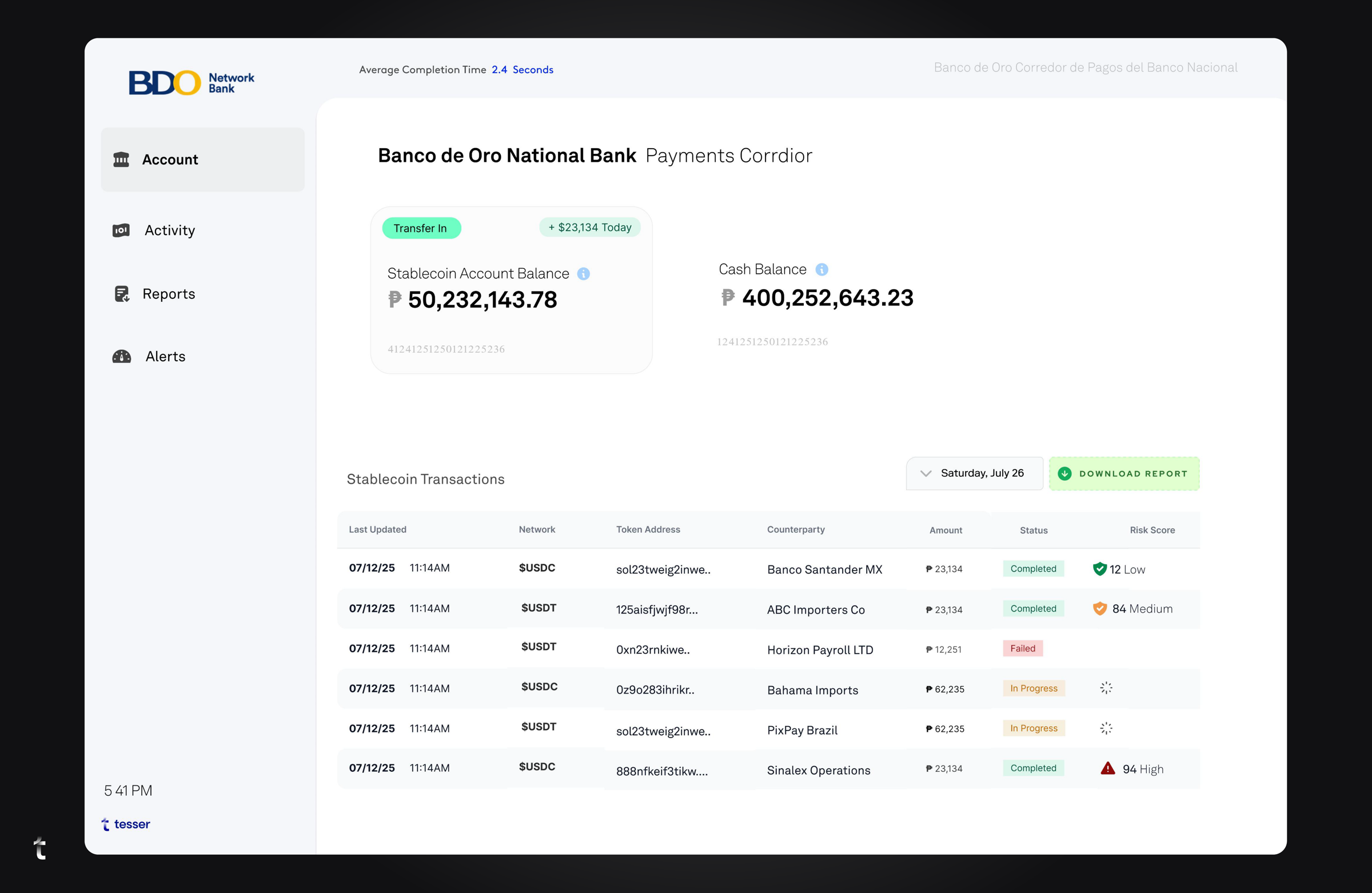The image size is (1372, 893).
Task: Click the Download Report button
Action: pyautogui.click(x=1124, y=474)
